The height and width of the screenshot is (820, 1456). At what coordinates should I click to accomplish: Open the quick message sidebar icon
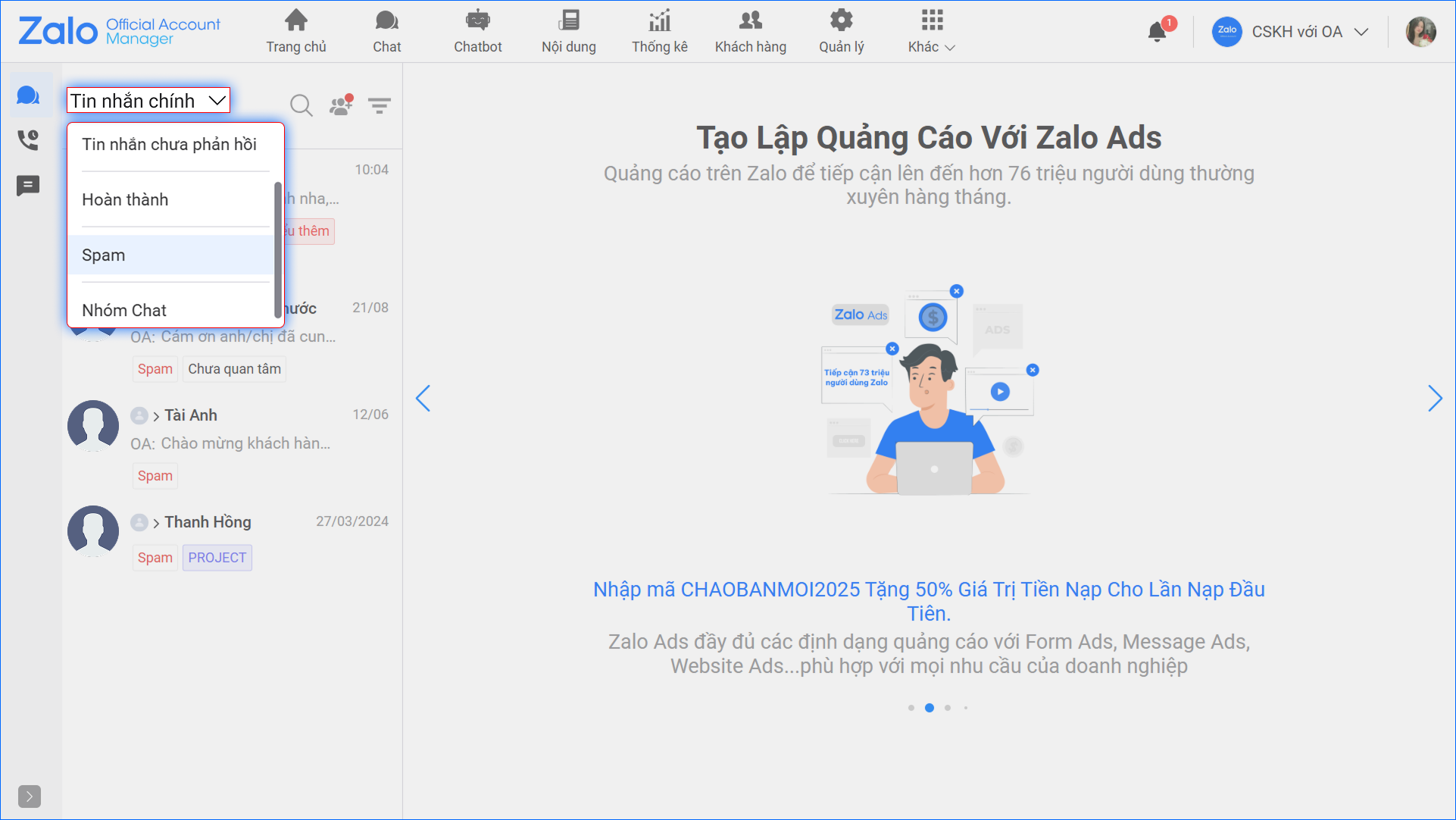click(28, 186)
